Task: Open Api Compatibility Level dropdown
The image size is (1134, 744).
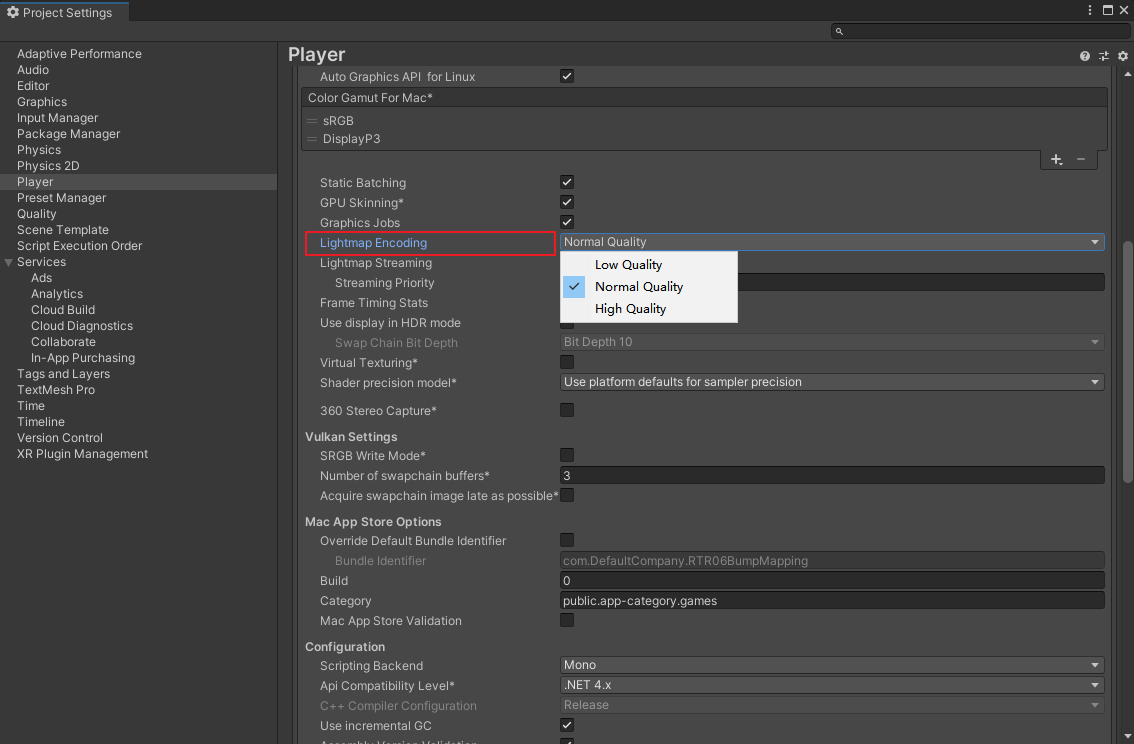Action: click(x=832, y=685)
